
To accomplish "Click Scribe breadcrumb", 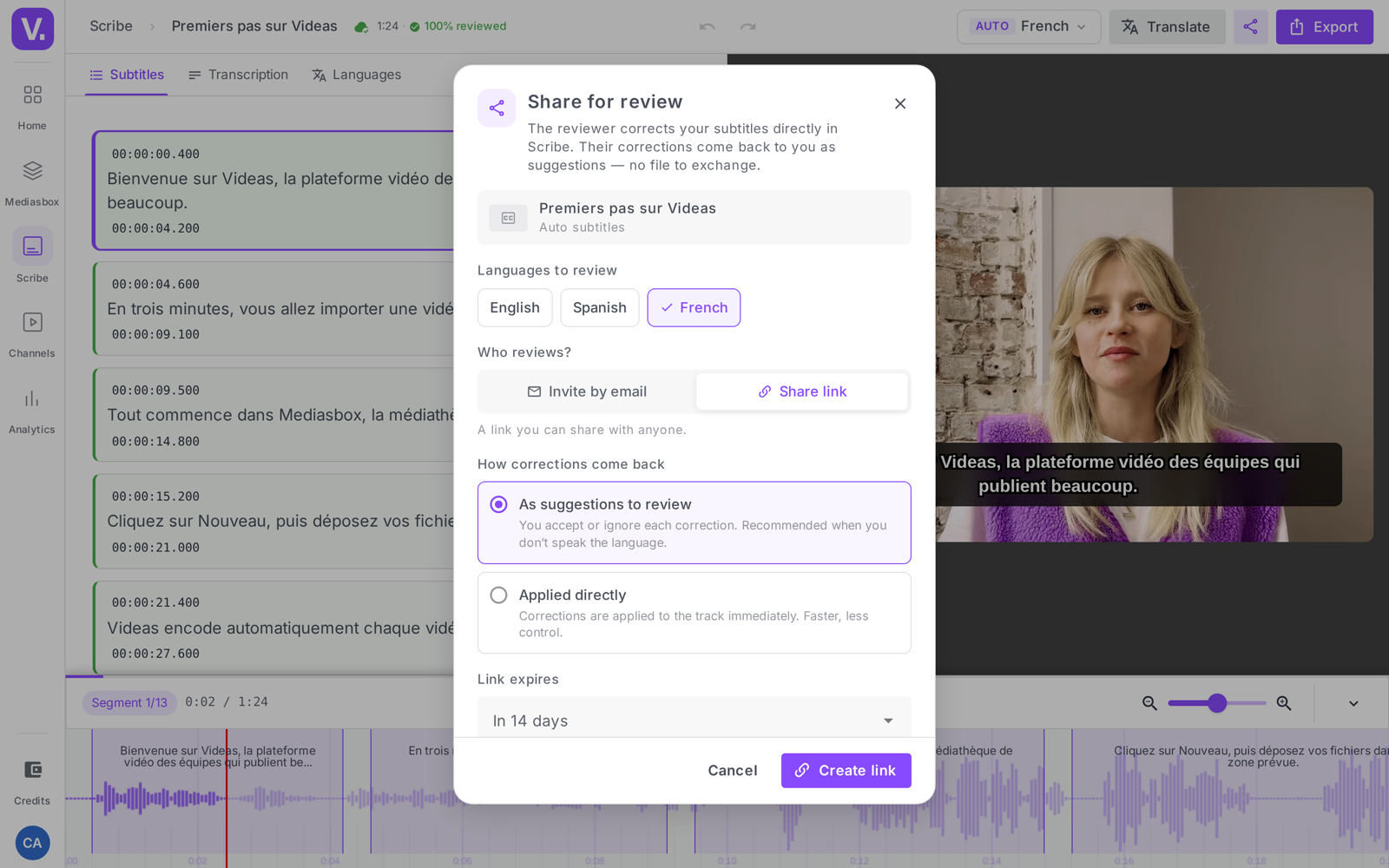I will click(x=111, y=26).
